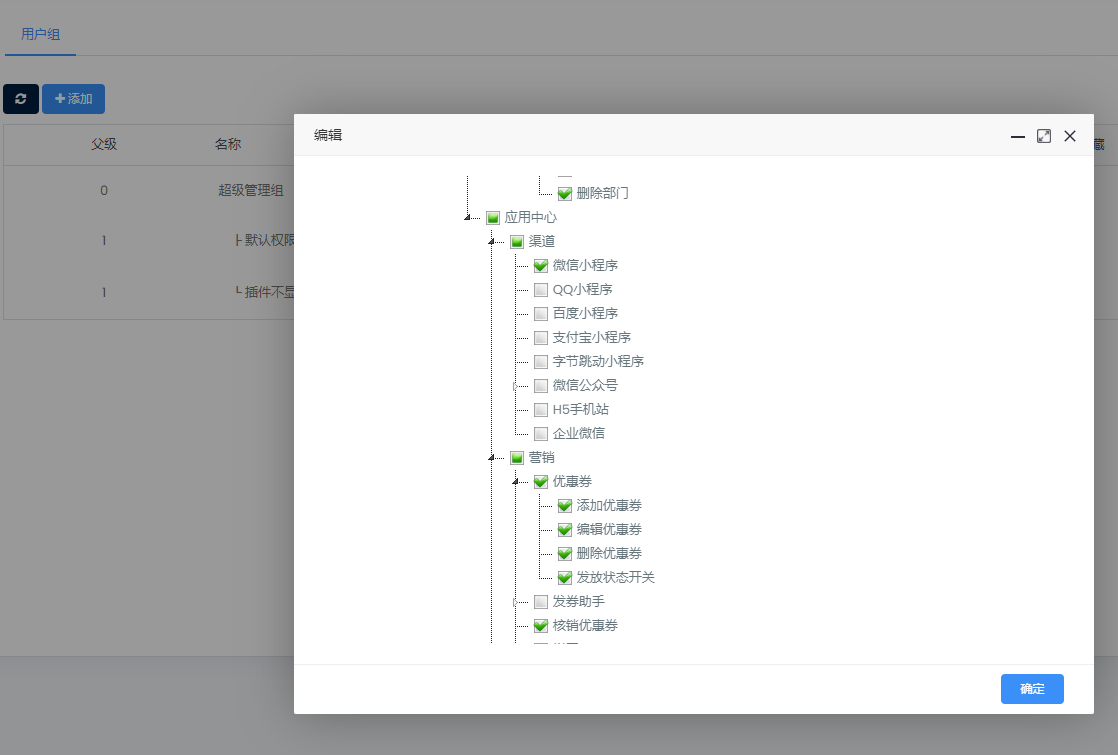Click the 确定 confirm button

coord(1031,689)
